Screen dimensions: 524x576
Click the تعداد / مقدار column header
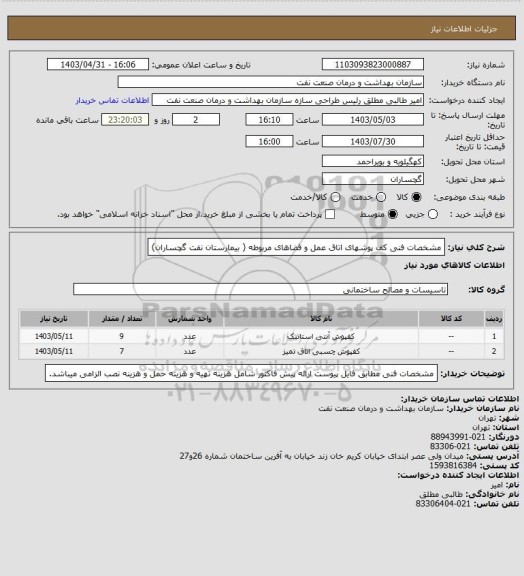[122, 319]
